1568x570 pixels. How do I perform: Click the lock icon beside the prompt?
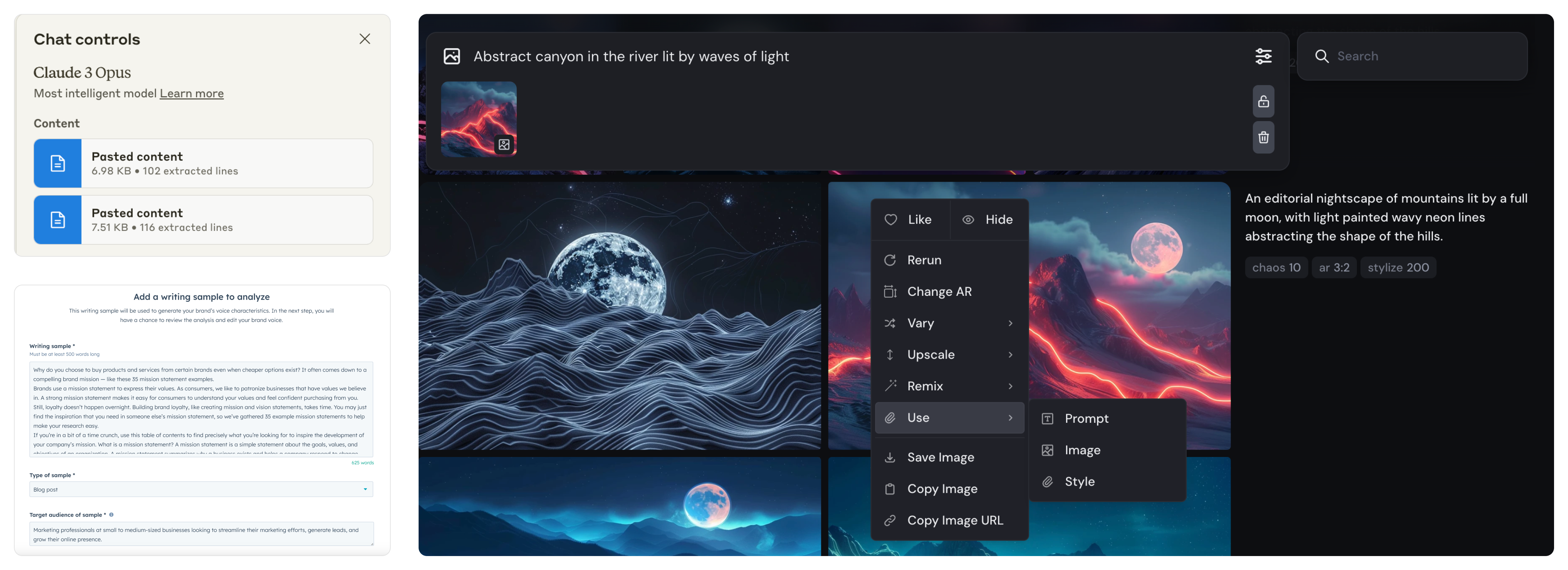(x=1263, y=101)
